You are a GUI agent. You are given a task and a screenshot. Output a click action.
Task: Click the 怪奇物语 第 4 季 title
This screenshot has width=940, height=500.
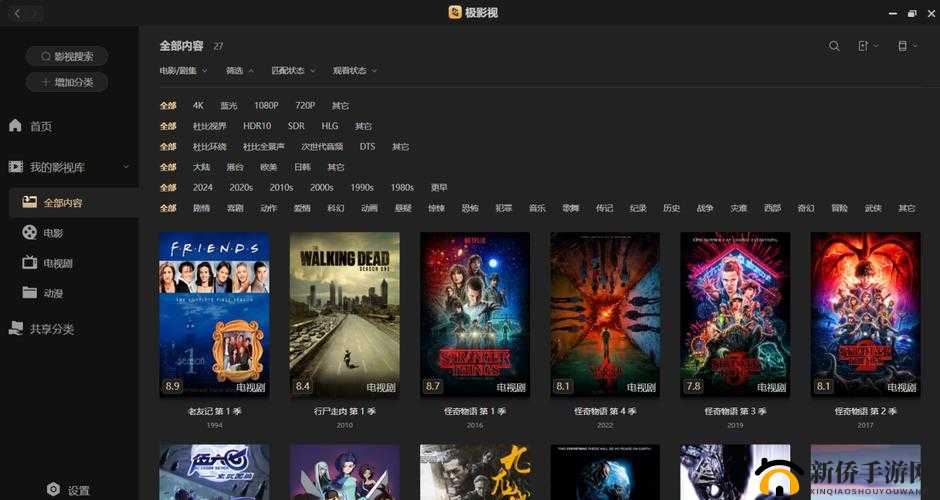[x=605, y=411]
